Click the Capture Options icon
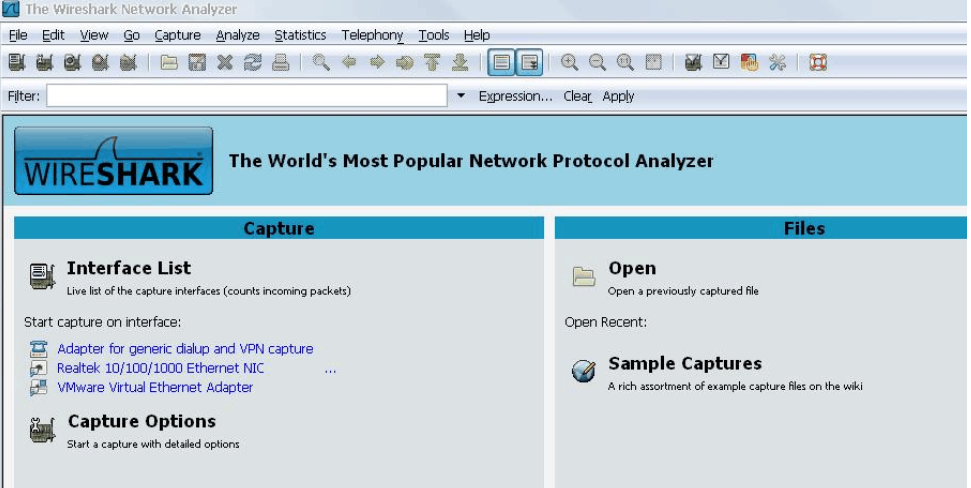 coord(43,430)
